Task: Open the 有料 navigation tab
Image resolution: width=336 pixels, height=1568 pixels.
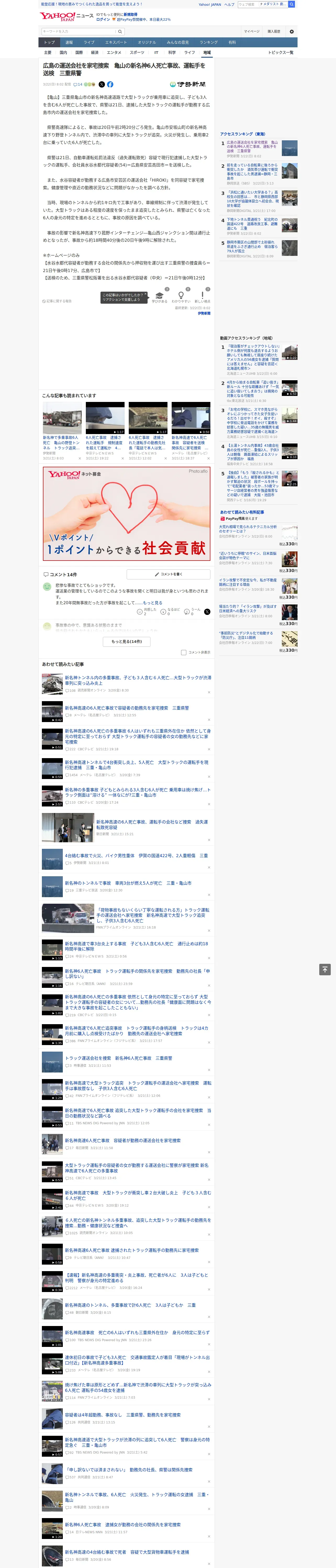Action: point(232,43)
